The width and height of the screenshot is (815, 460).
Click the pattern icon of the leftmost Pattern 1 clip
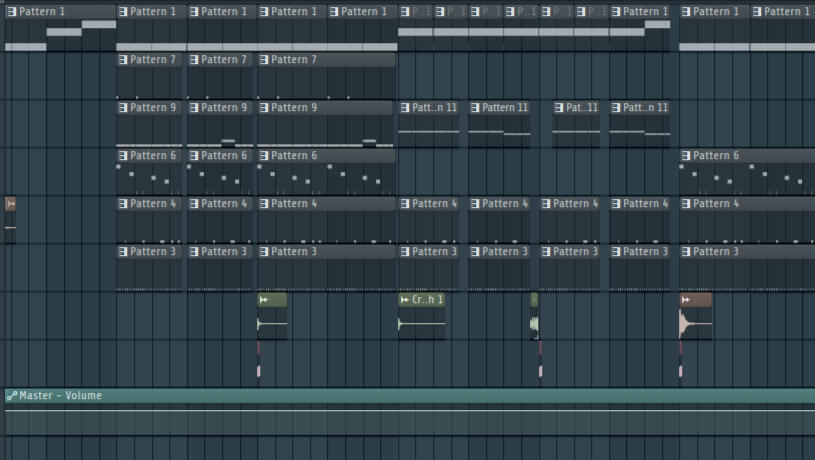tap(12, 12)
